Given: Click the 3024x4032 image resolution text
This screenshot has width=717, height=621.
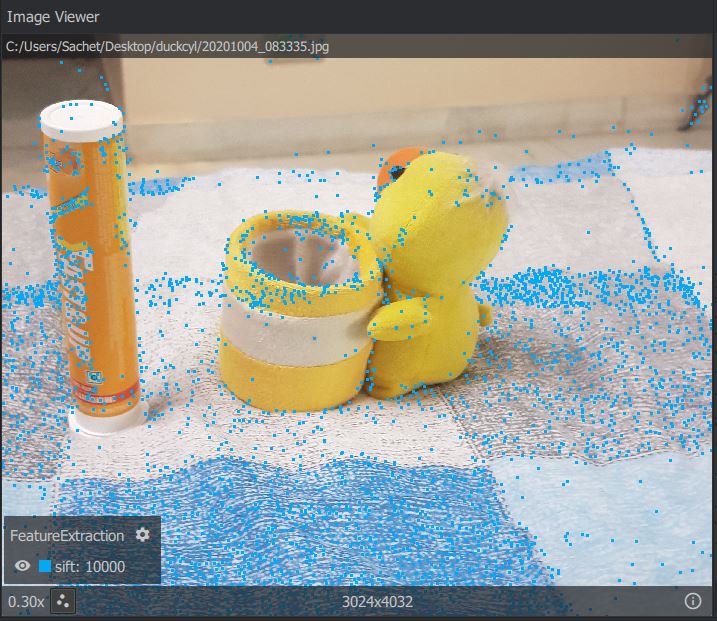Looking at the screenshot, I should (x=377, y=602).
